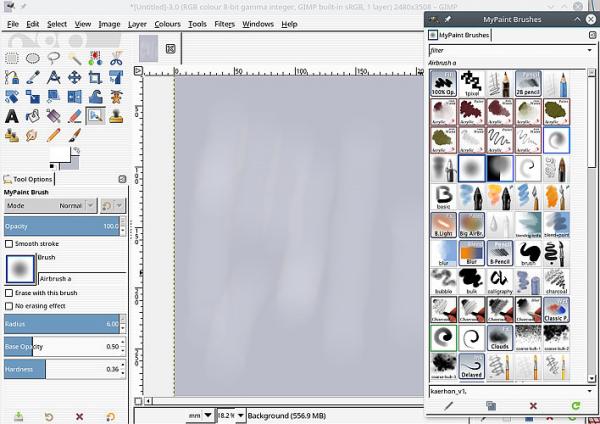Open the Filters menu

pos(224,24)
